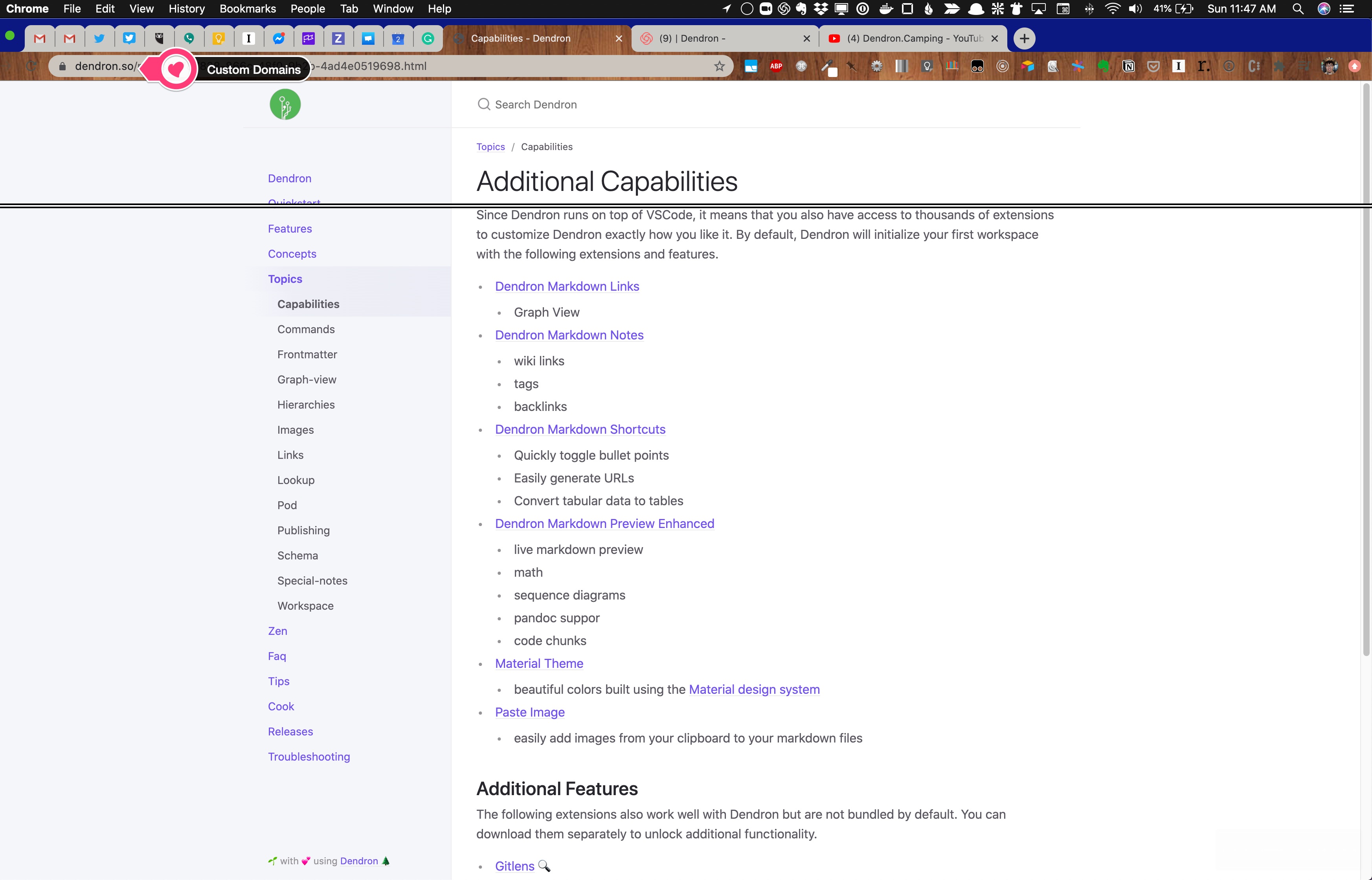Open the Bookmarks menu

248,9
